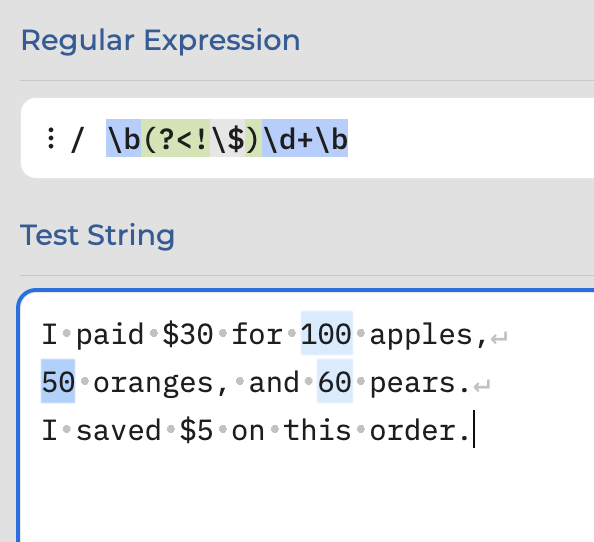
Task: Open the delimiter options three-dot icon
Action: (x=51, y=138)
